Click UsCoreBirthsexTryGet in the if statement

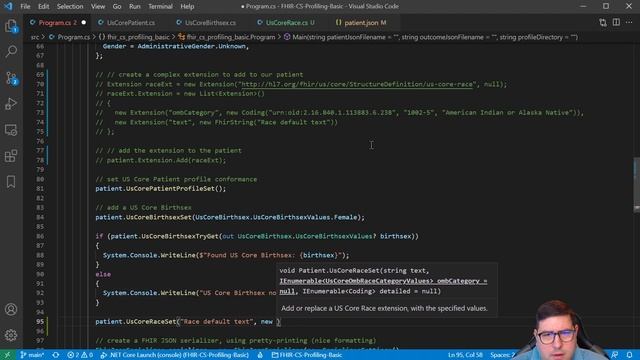(180, 236)
